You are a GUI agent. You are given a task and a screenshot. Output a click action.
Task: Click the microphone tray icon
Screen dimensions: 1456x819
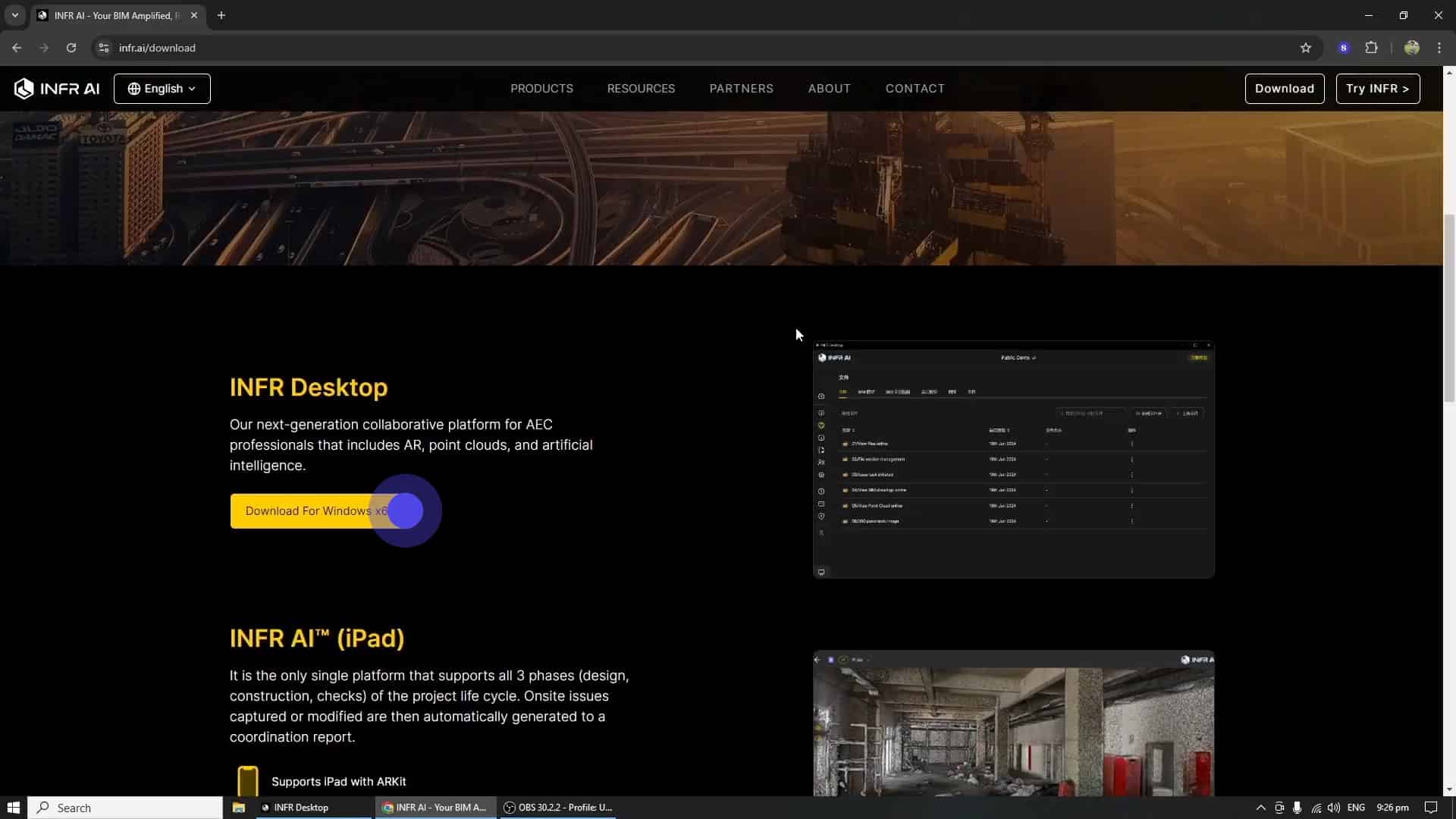pos(1297,808)
